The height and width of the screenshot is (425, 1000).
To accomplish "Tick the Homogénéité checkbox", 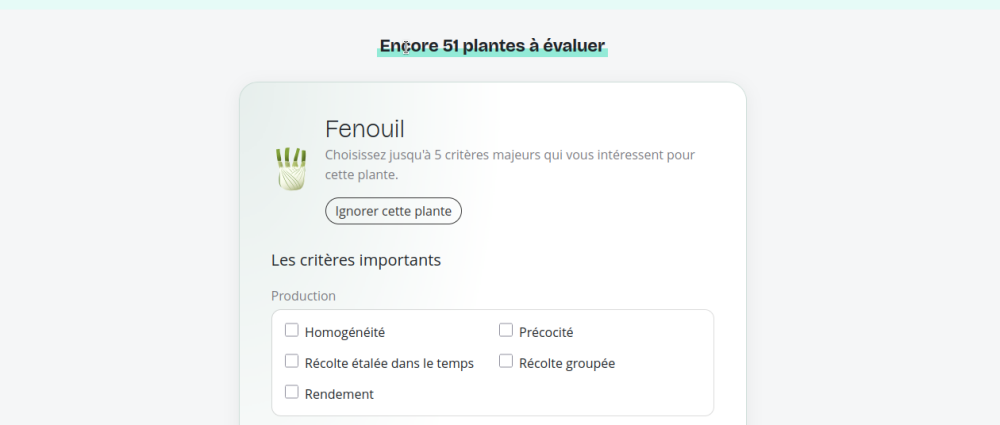I will point(291,330).
